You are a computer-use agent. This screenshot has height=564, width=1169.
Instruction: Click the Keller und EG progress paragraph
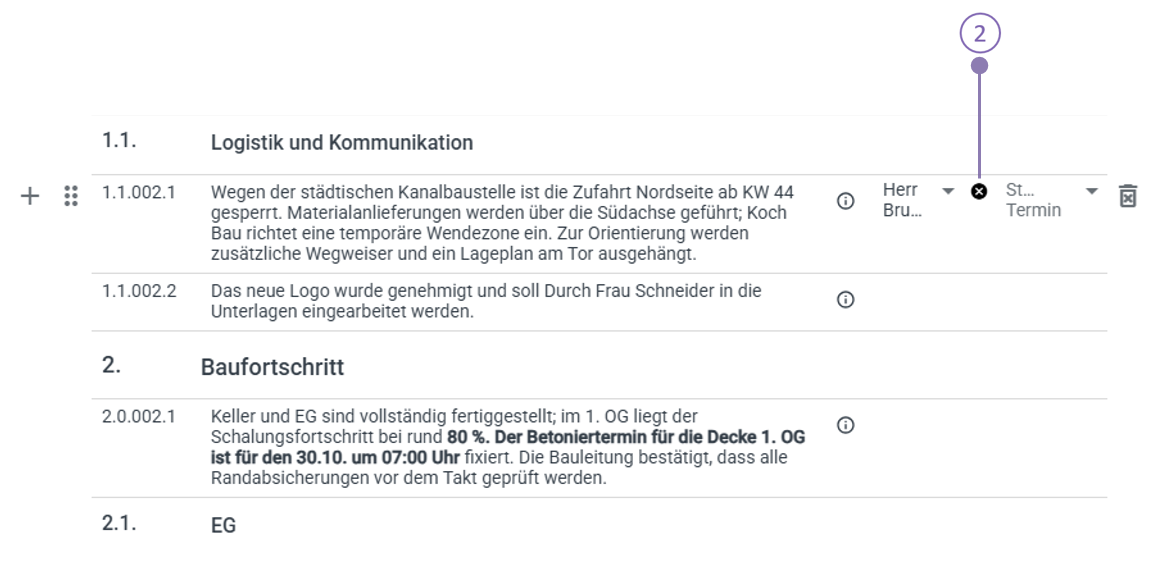pos(508,446)
